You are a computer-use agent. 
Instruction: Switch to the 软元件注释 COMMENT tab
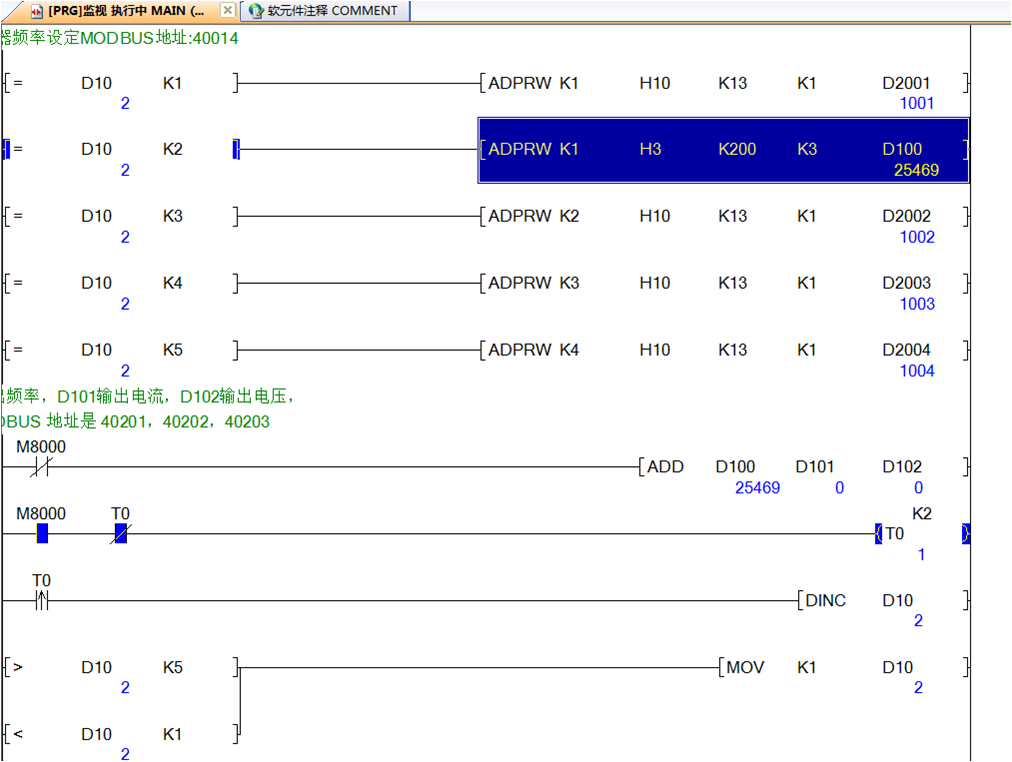[331, 11]
